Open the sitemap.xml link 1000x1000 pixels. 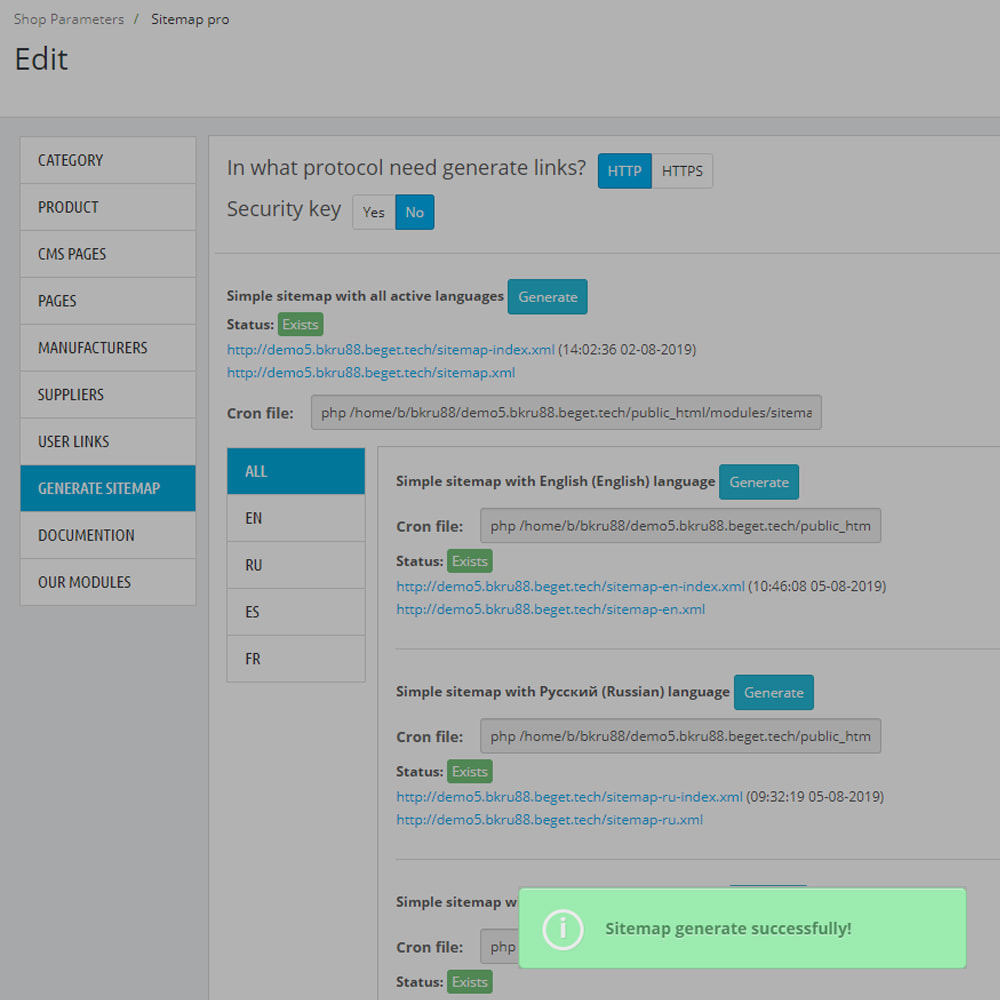[371, 372]
